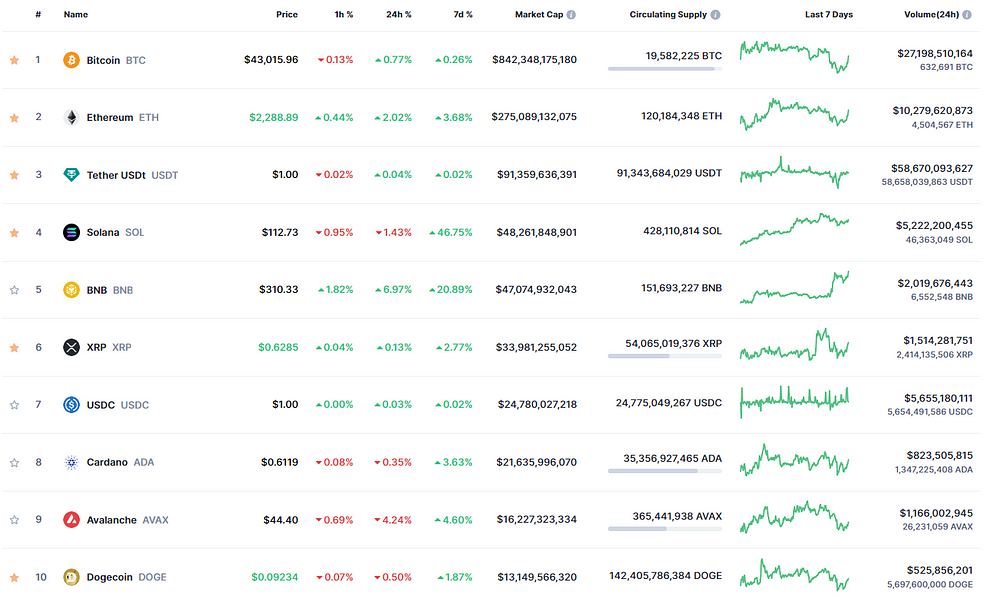This screenshot has width=1000, height=601.
Task: Click Bitcoin circulating supply progress bar
Action: 665,69
